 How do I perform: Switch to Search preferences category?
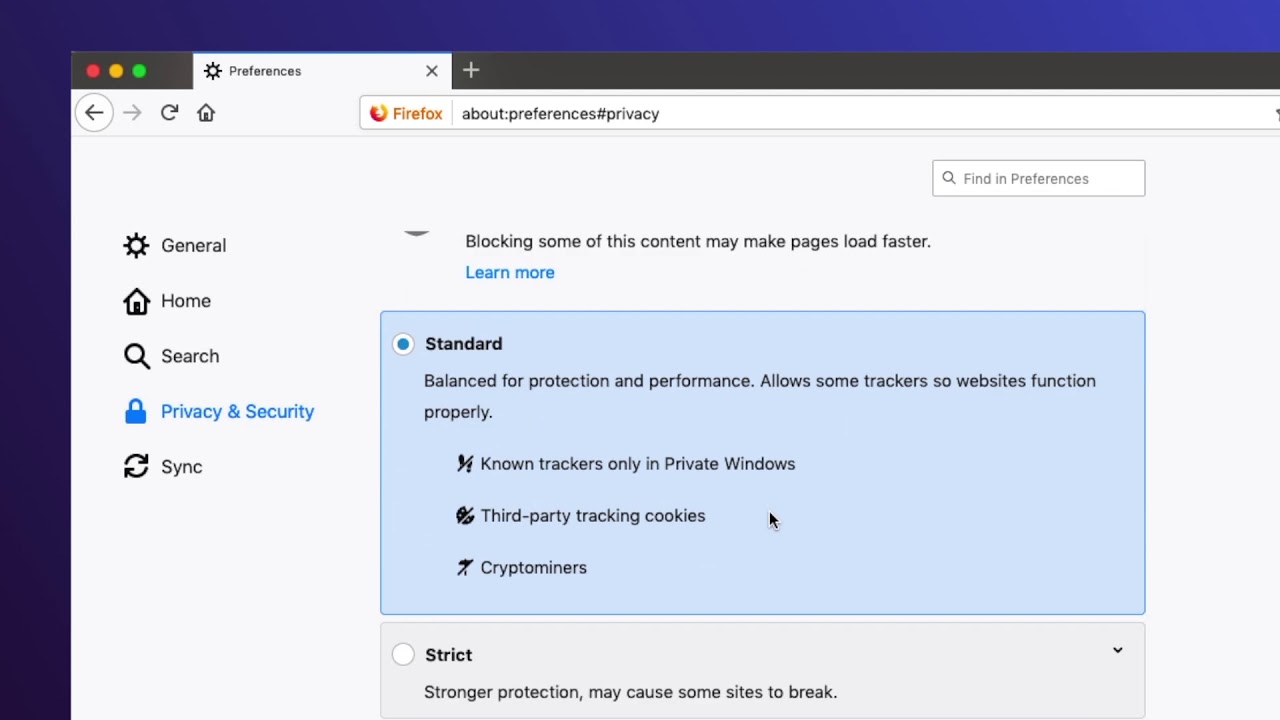(x=189, y=356)
